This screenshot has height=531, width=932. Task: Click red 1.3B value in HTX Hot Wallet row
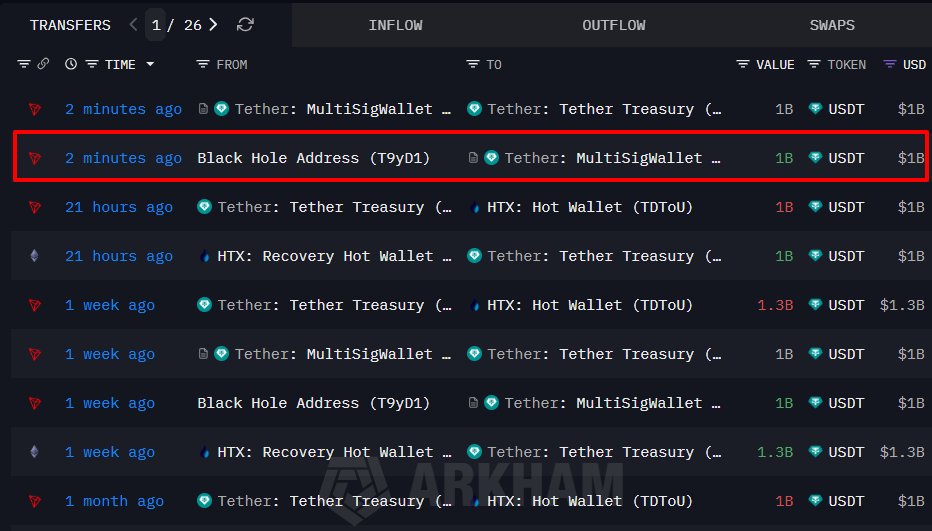coord(775,305)
